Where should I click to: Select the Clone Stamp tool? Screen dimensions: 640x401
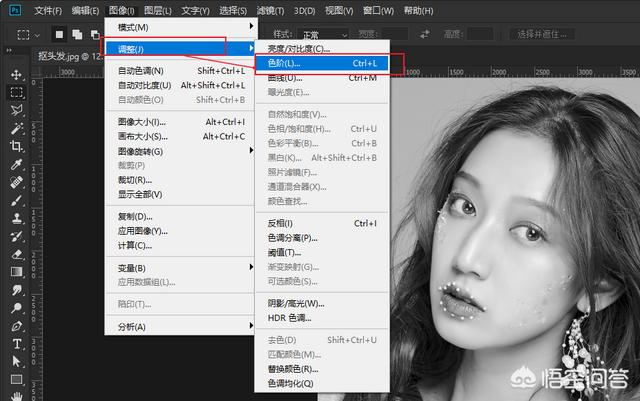17,218
